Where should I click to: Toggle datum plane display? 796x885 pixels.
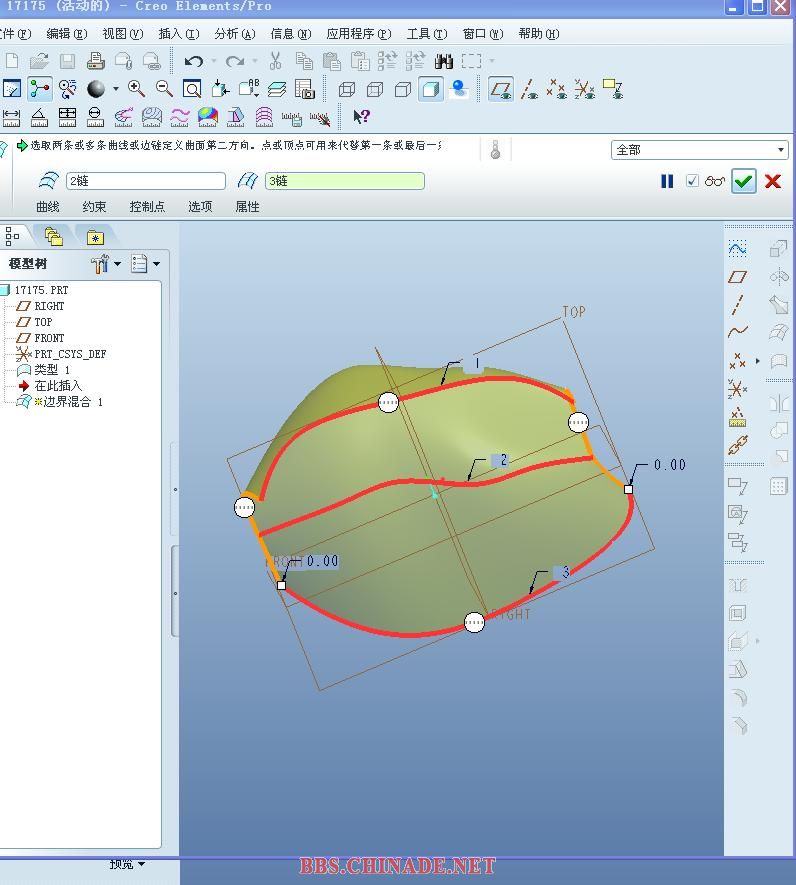[501, 89]
